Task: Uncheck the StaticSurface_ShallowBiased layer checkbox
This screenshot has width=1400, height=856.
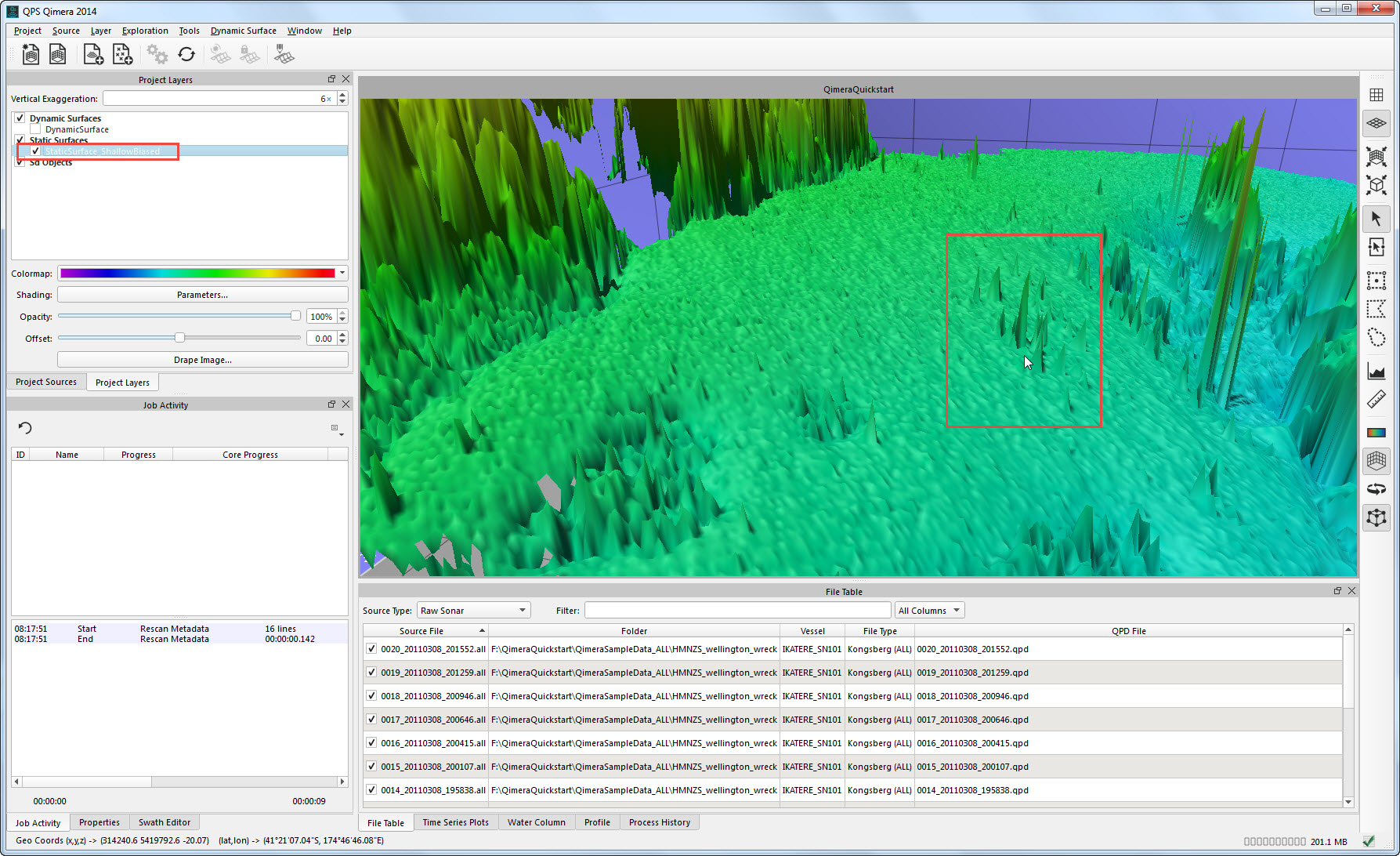Action: (x=35, y=151)
